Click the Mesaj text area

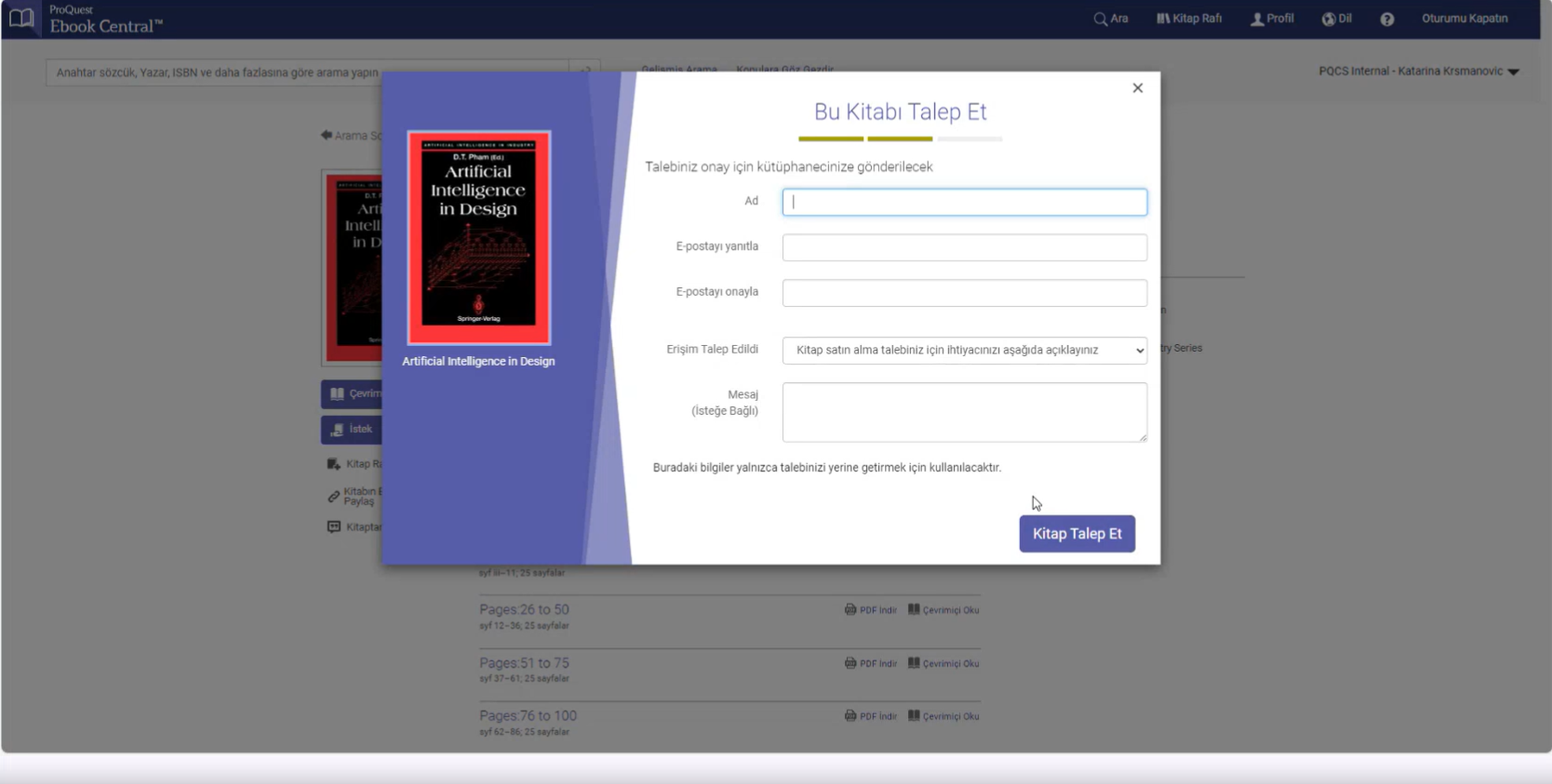[964, 412]
